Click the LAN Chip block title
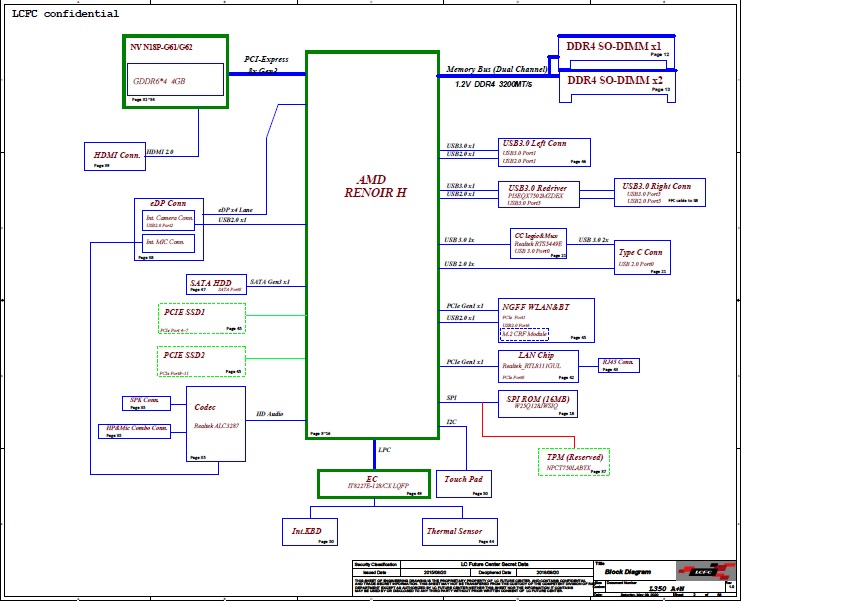This screenshot has width=851, height=601. click(536, 355)
